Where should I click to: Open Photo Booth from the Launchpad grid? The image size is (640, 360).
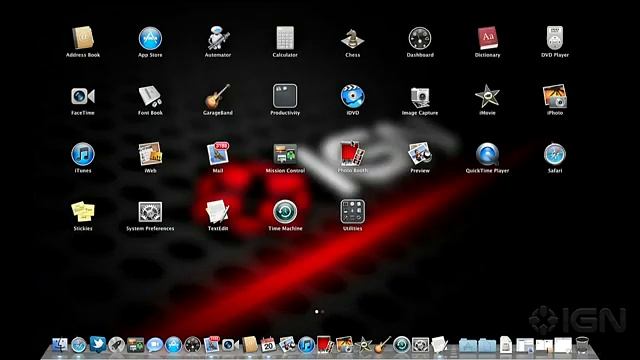pos(353,154)
